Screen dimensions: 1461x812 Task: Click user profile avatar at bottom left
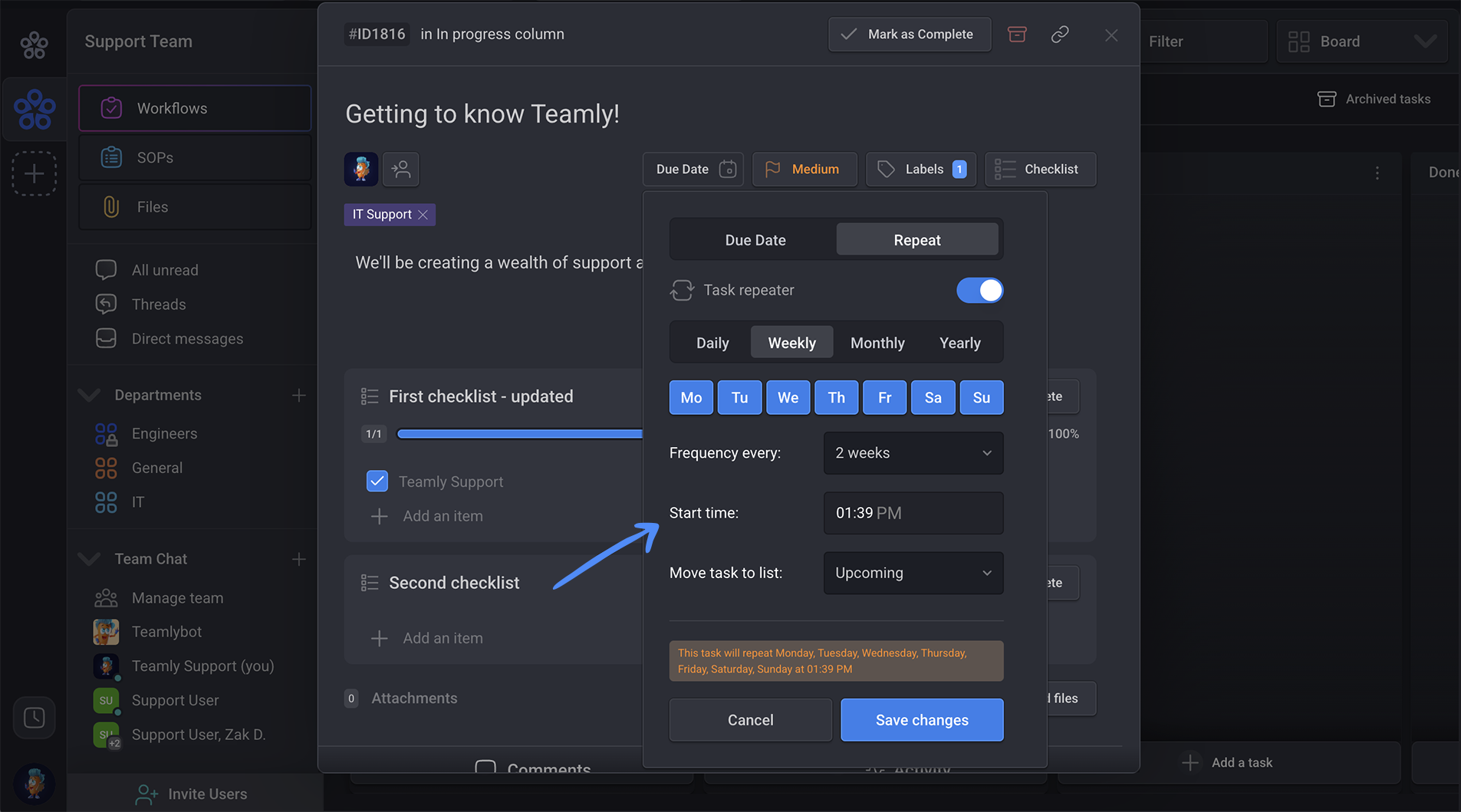click(x=35, y=783)
